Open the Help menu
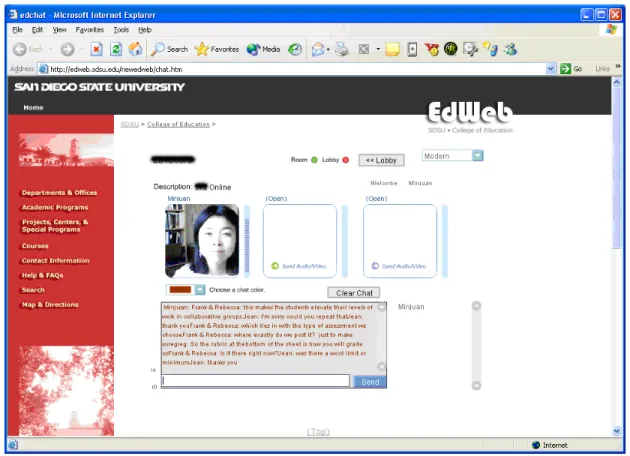Screen dimensions: 630x456 pyautogui.click(x=145, y=30)
